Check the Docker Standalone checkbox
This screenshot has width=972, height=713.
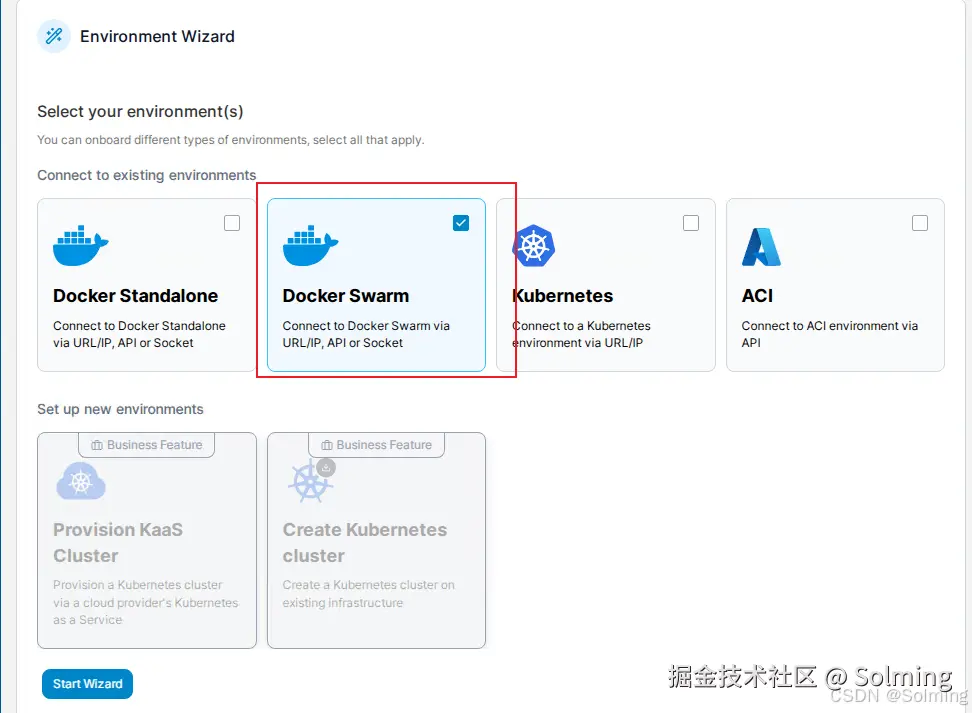click(x=232, y=223)
